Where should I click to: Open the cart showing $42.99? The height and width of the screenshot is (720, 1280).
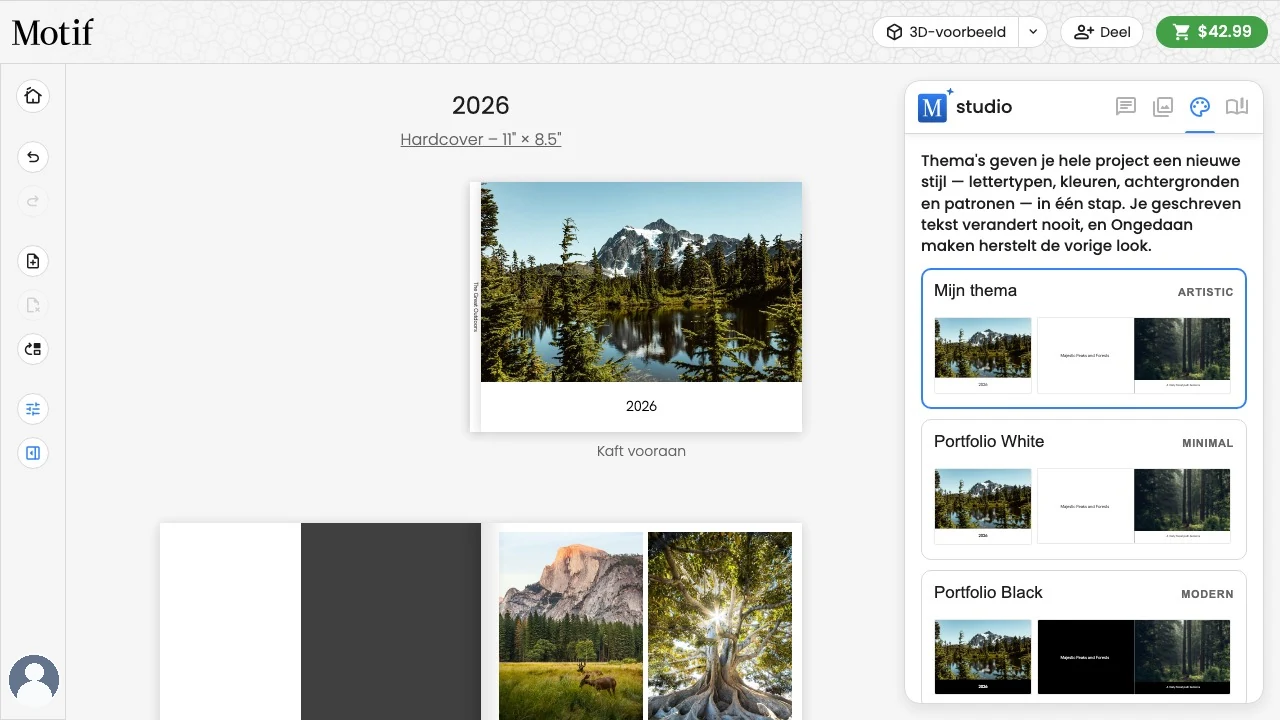[x=1212, y=32]
